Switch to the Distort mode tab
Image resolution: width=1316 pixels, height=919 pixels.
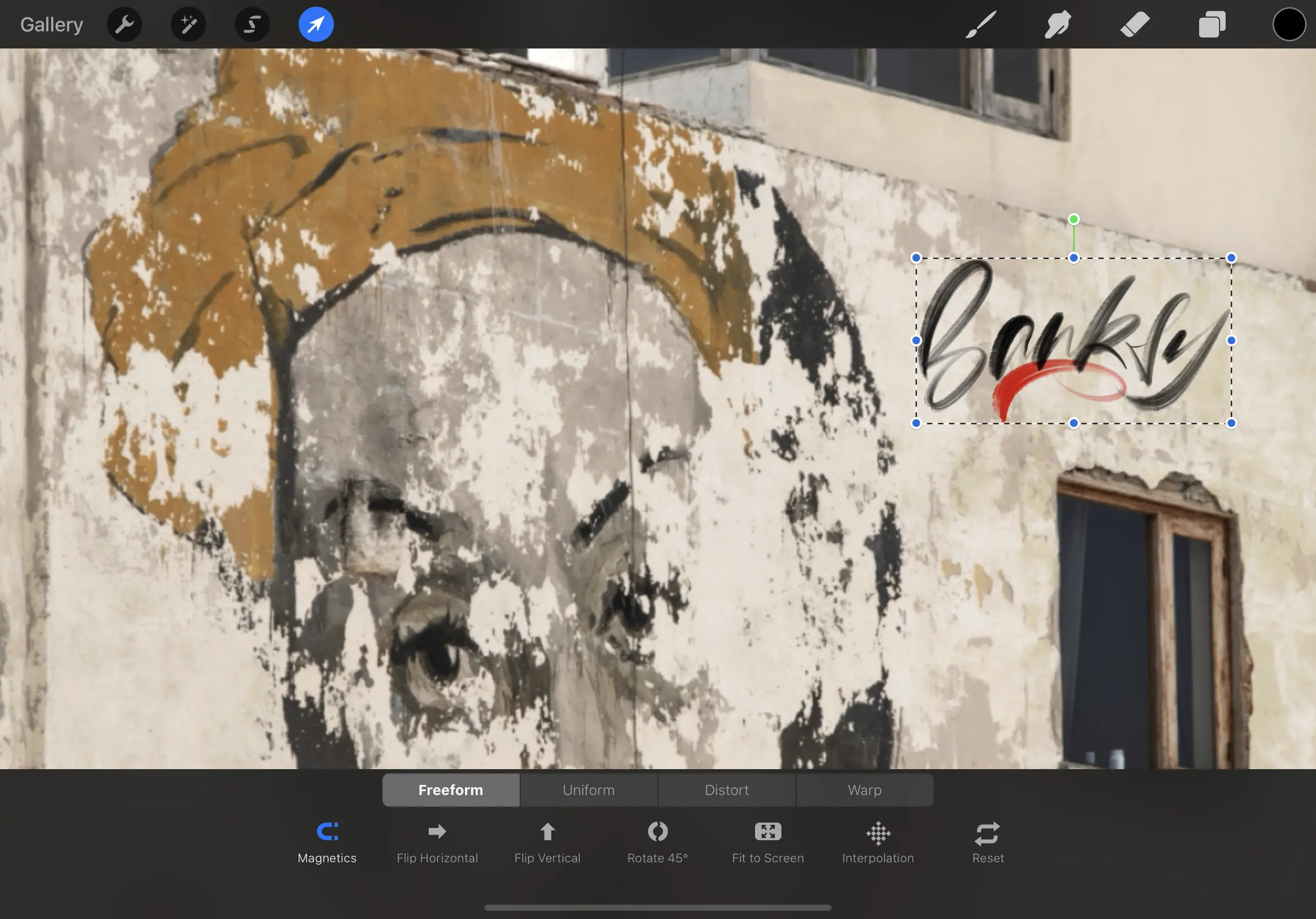(x=726, y=790)
